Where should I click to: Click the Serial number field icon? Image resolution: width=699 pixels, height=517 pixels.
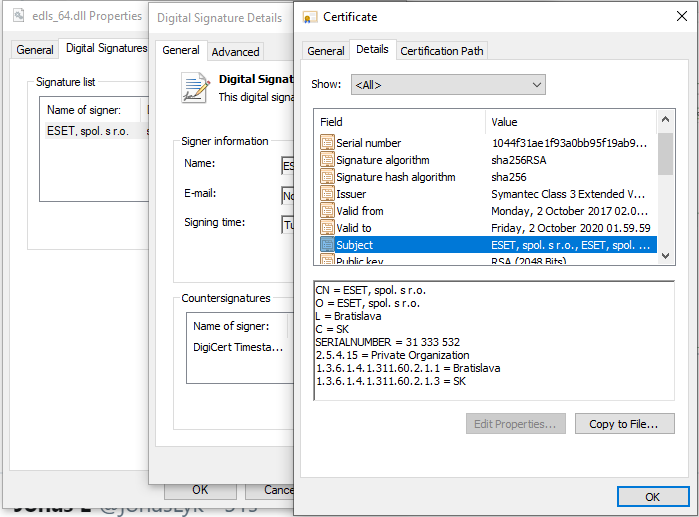point(327,143)
